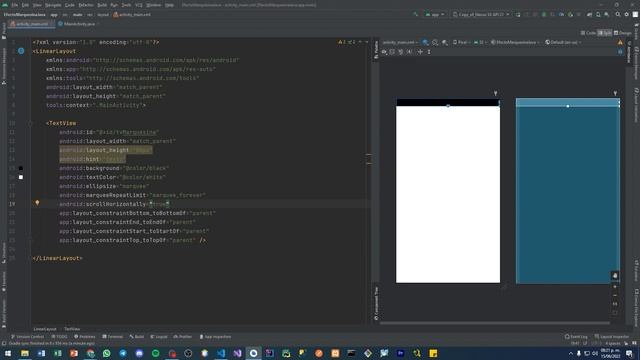The width and height of the screenshot is (640, 360).
Task: Click the Make Project hammer icon
Action: [416, 14]
